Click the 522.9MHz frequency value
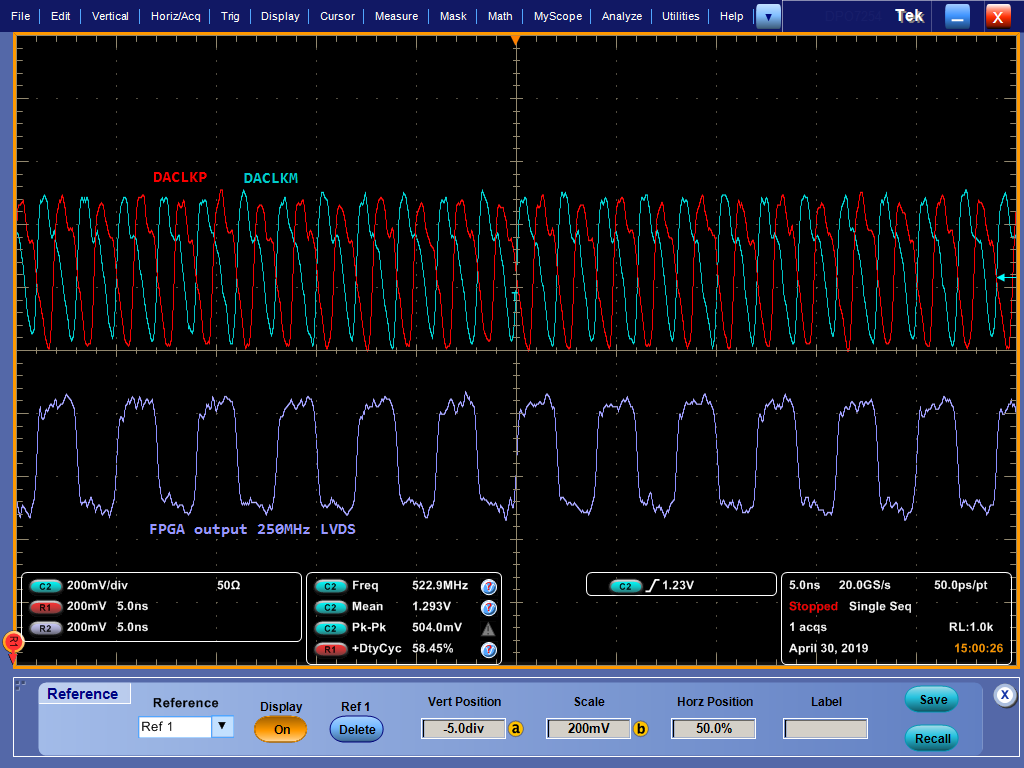This screenshot has width=1024, height=768. [440, 585]
